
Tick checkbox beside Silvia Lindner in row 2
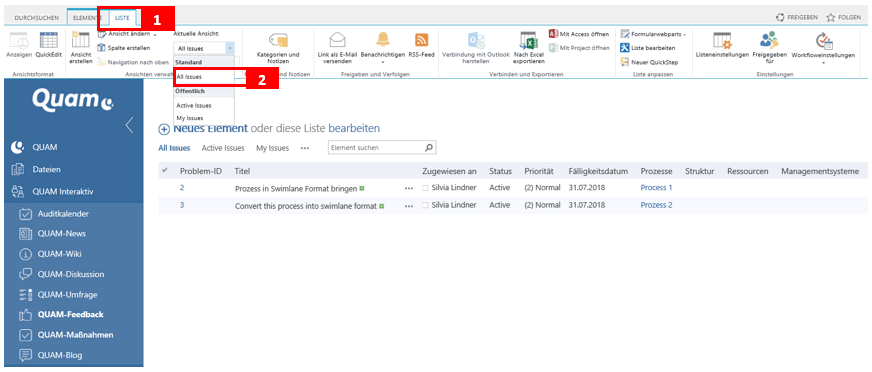pyautogui.click(x=425, y=188)
